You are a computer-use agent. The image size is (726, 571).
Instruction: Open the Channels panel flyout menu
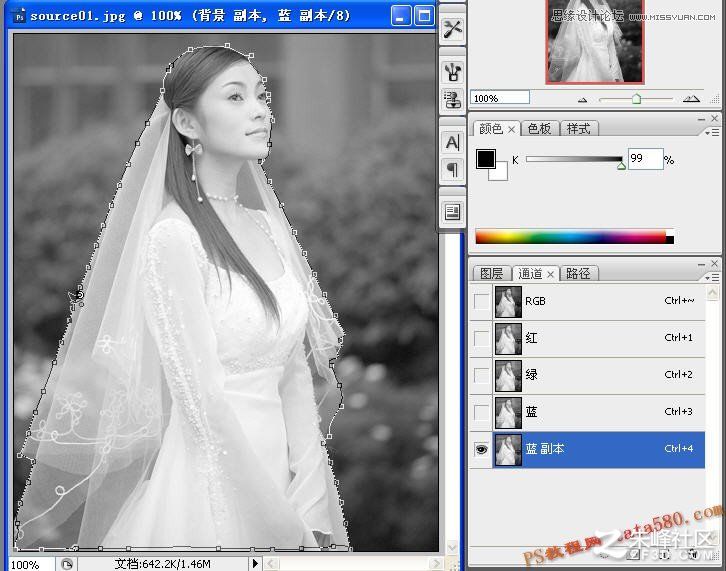(x=713, y=277)
